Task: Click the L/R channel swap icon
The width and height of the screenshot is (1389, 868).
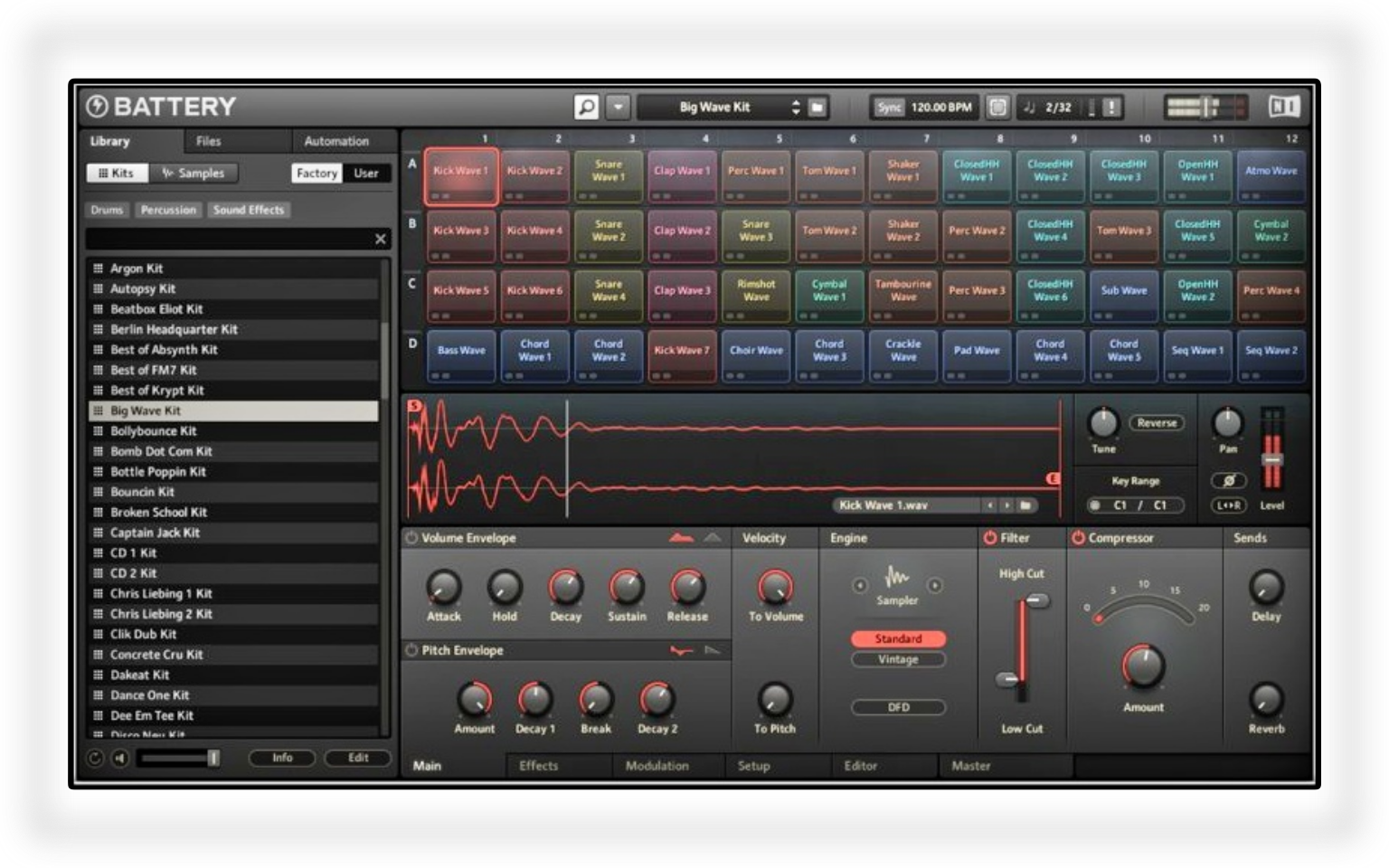Action: pos(1227,505)
